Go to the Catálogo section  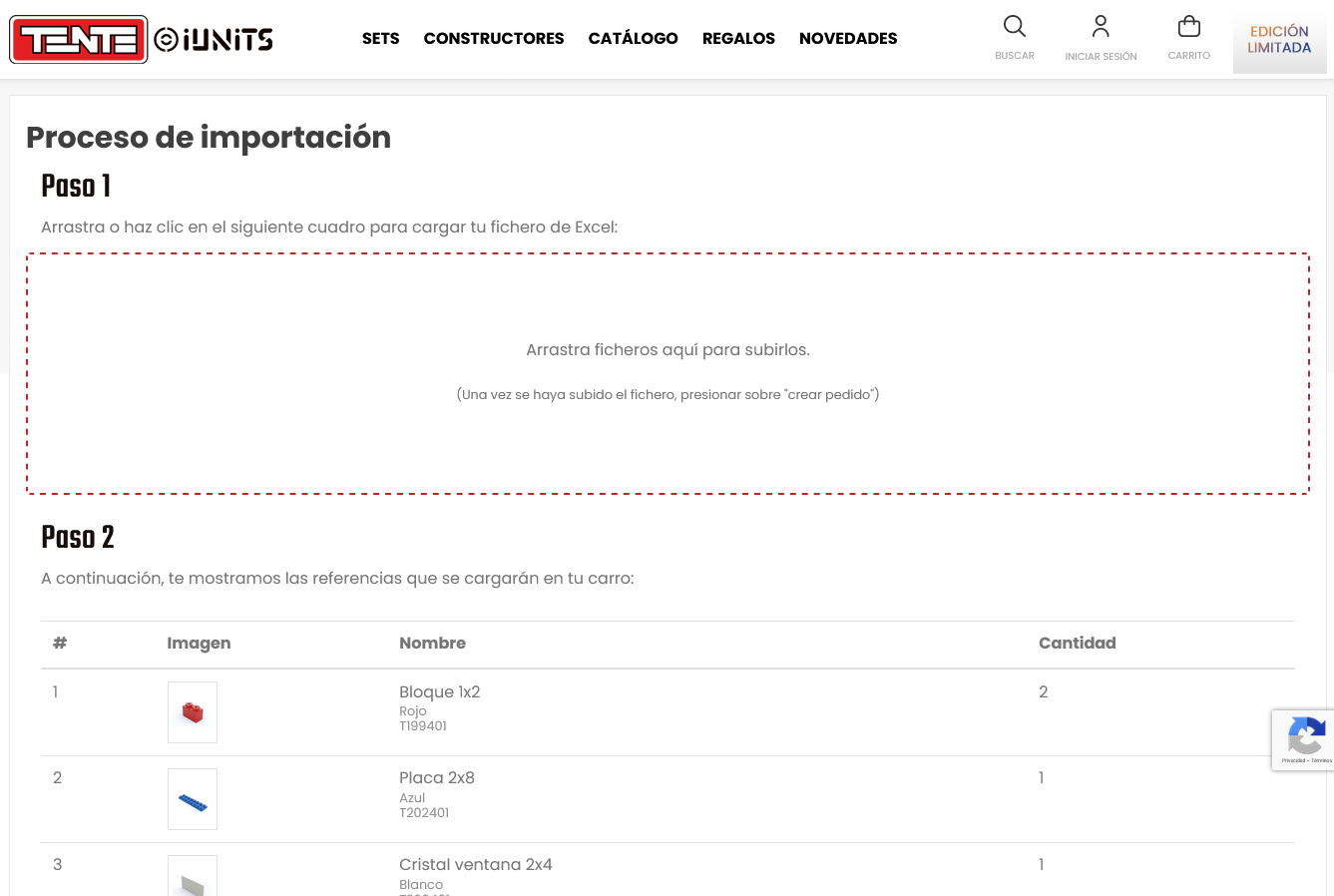(x=634, y=39)
